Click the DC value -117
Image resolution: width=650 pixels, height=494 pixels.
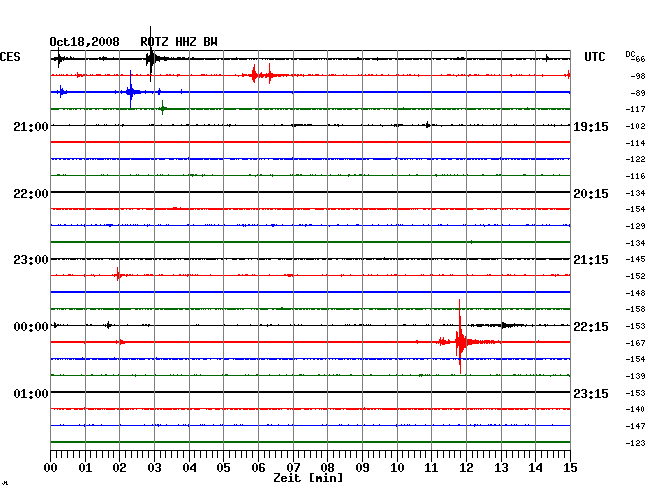click(x=635, y=109)
